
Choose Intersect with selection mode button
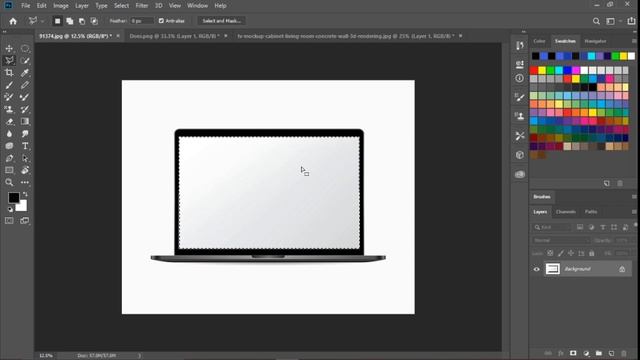tap(94, 21)
